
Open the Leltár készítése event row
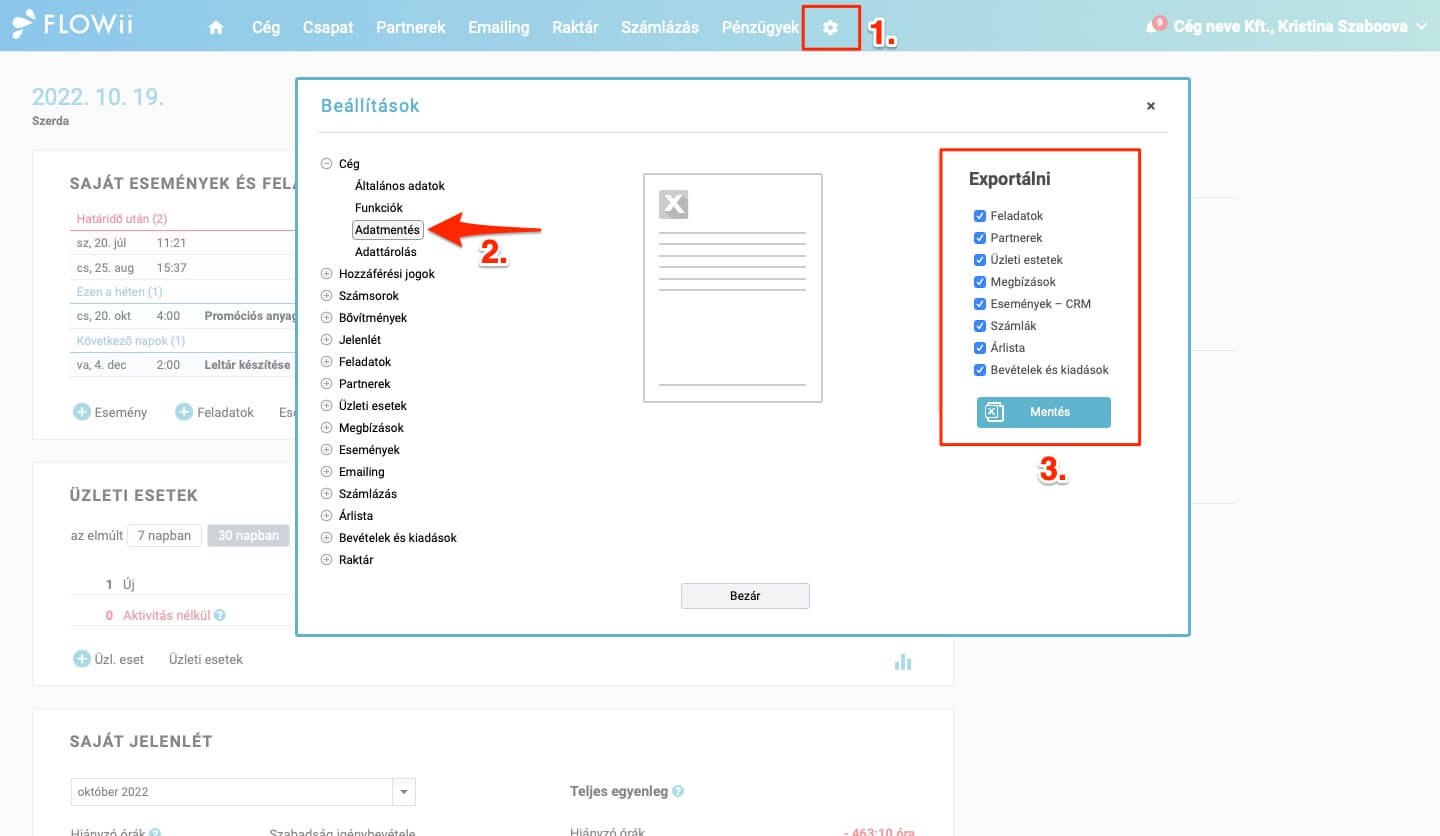tap(185, 365)
